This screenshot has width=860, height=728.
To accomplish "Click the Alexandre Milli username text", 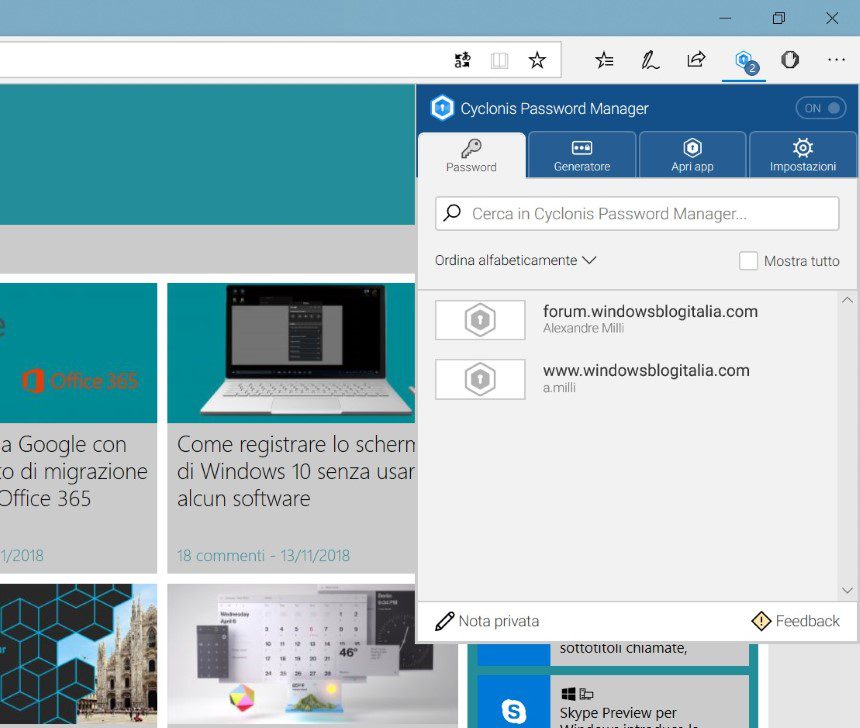I will point(583,328).
